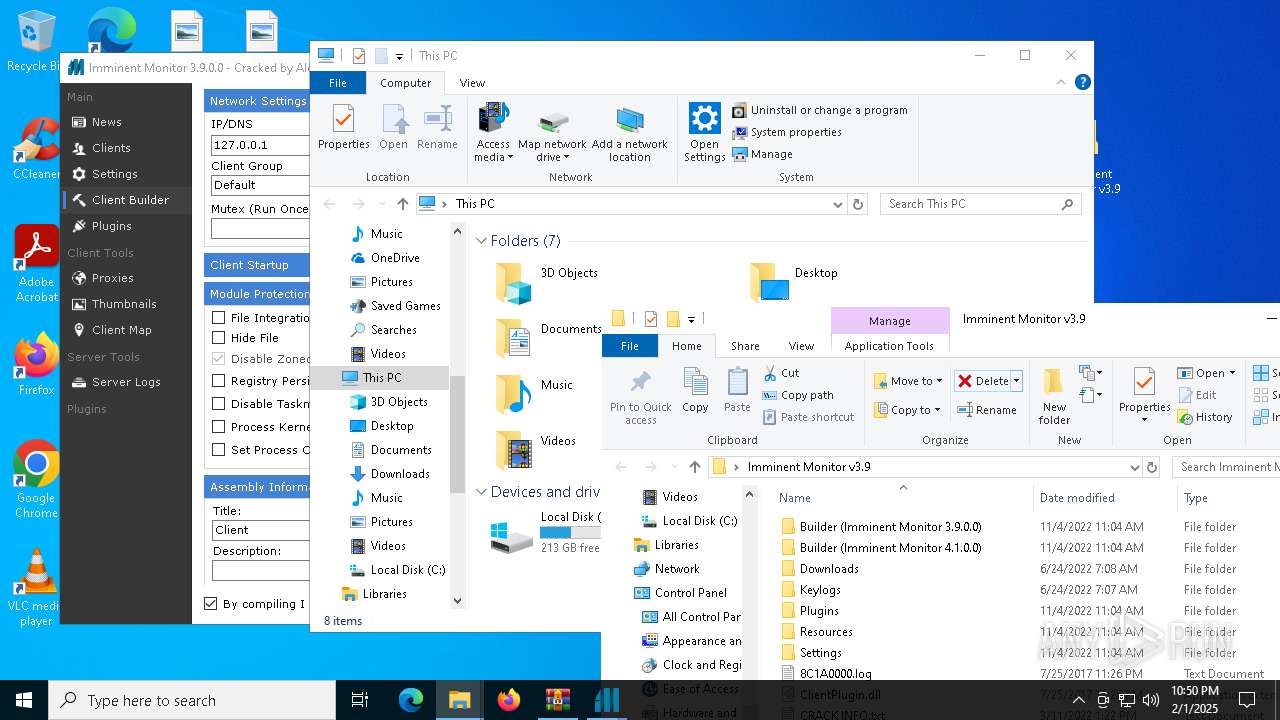
Task: Switch to View tab in Imminent Monitor explorer
Action: (801, 346)
